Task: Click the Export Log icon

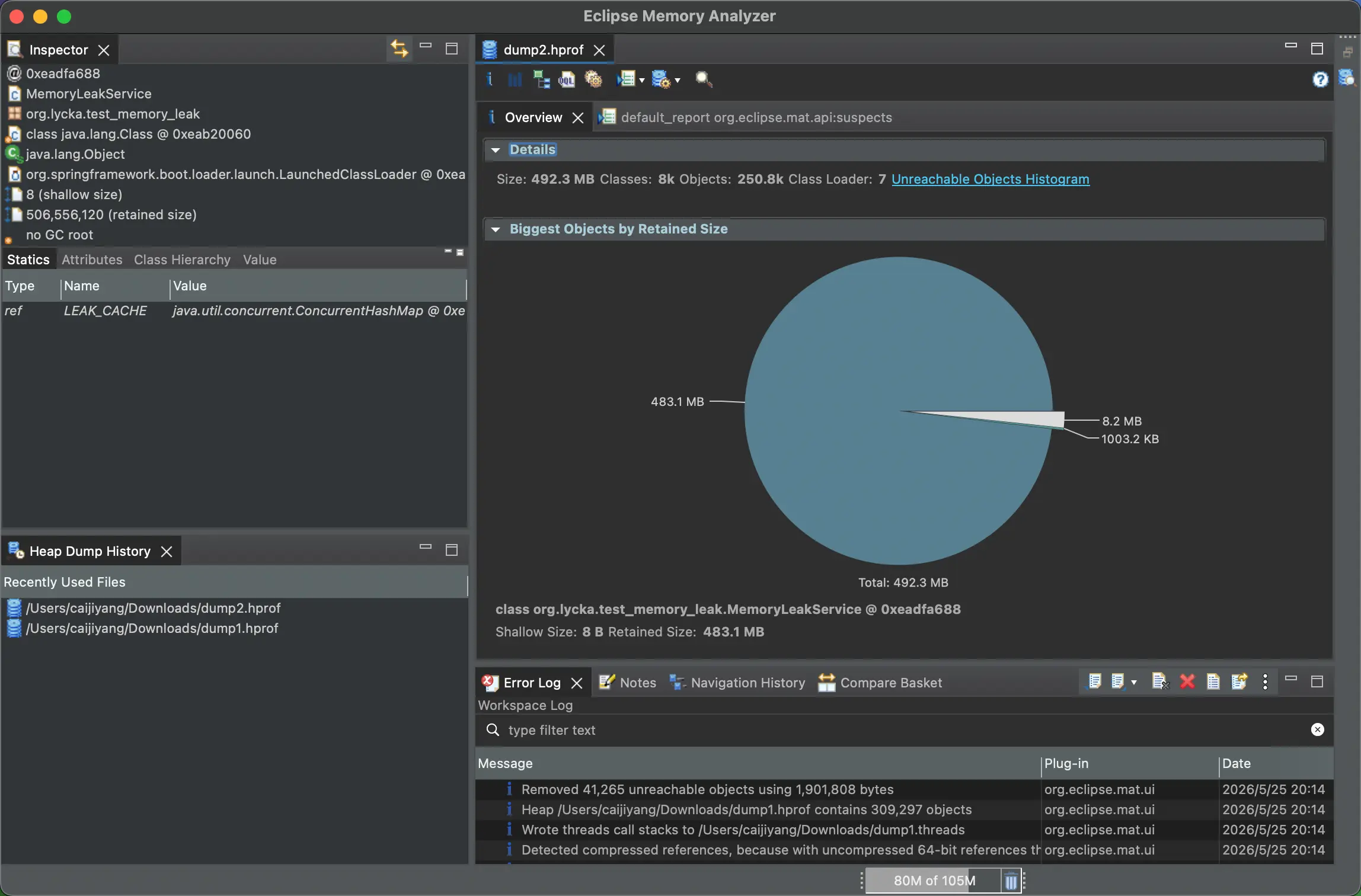Action: [1094, 682]
